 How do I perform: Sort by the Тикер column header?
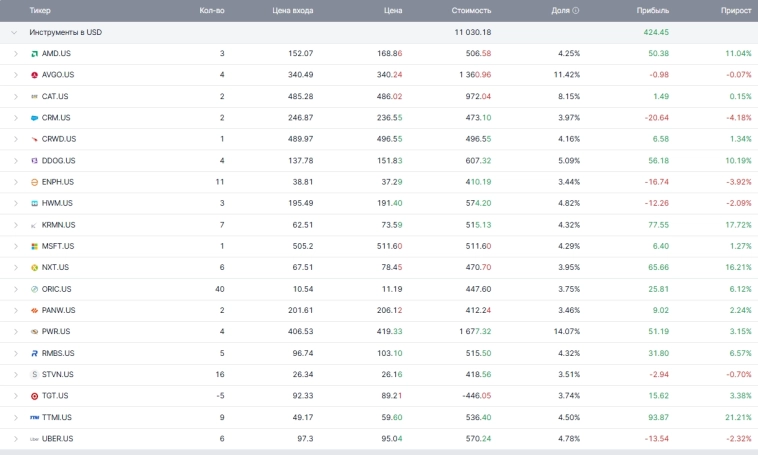[40, 10]
